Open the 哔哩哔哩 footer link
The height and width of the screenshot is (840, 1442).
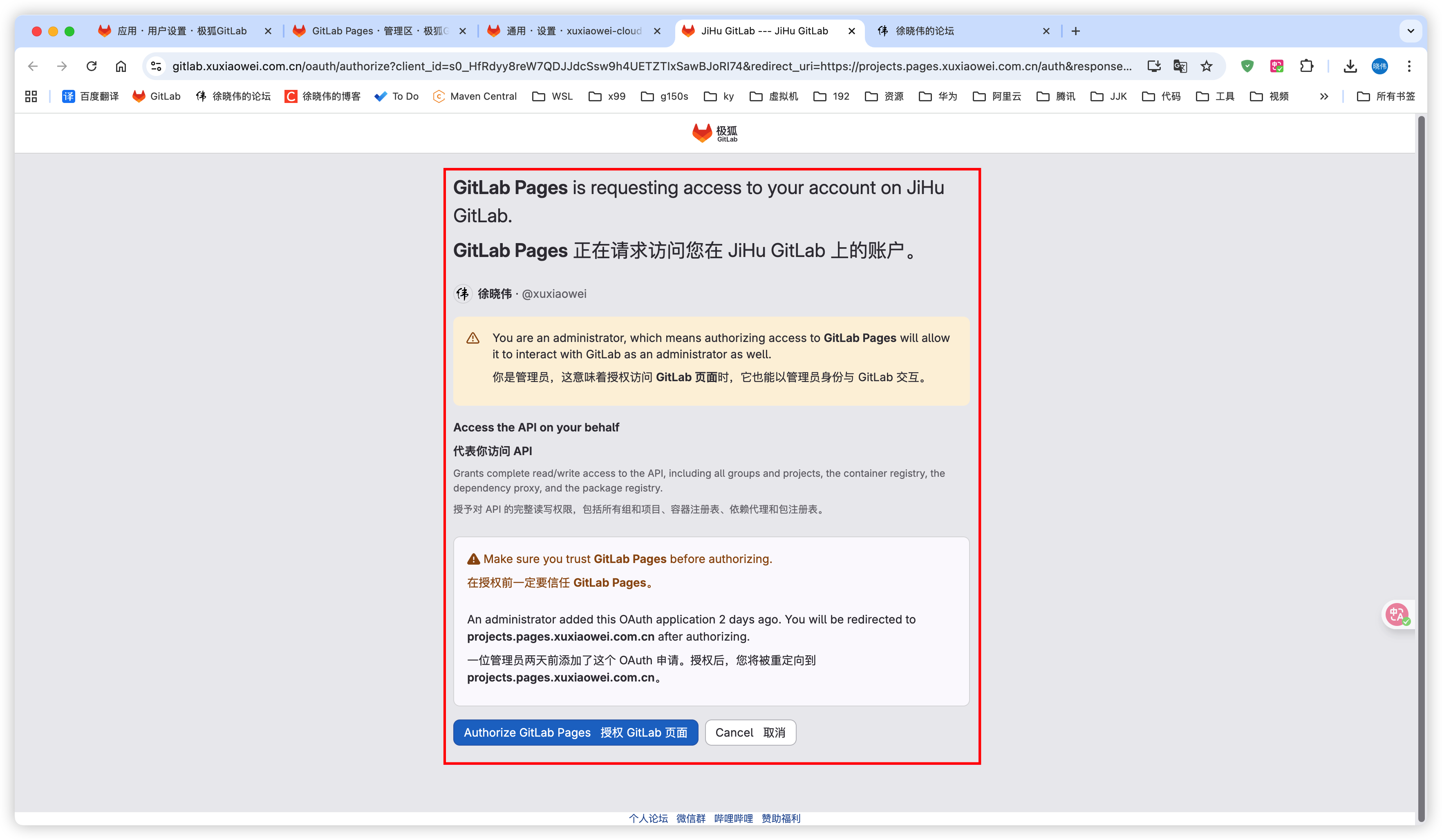[x=733, y=818]
